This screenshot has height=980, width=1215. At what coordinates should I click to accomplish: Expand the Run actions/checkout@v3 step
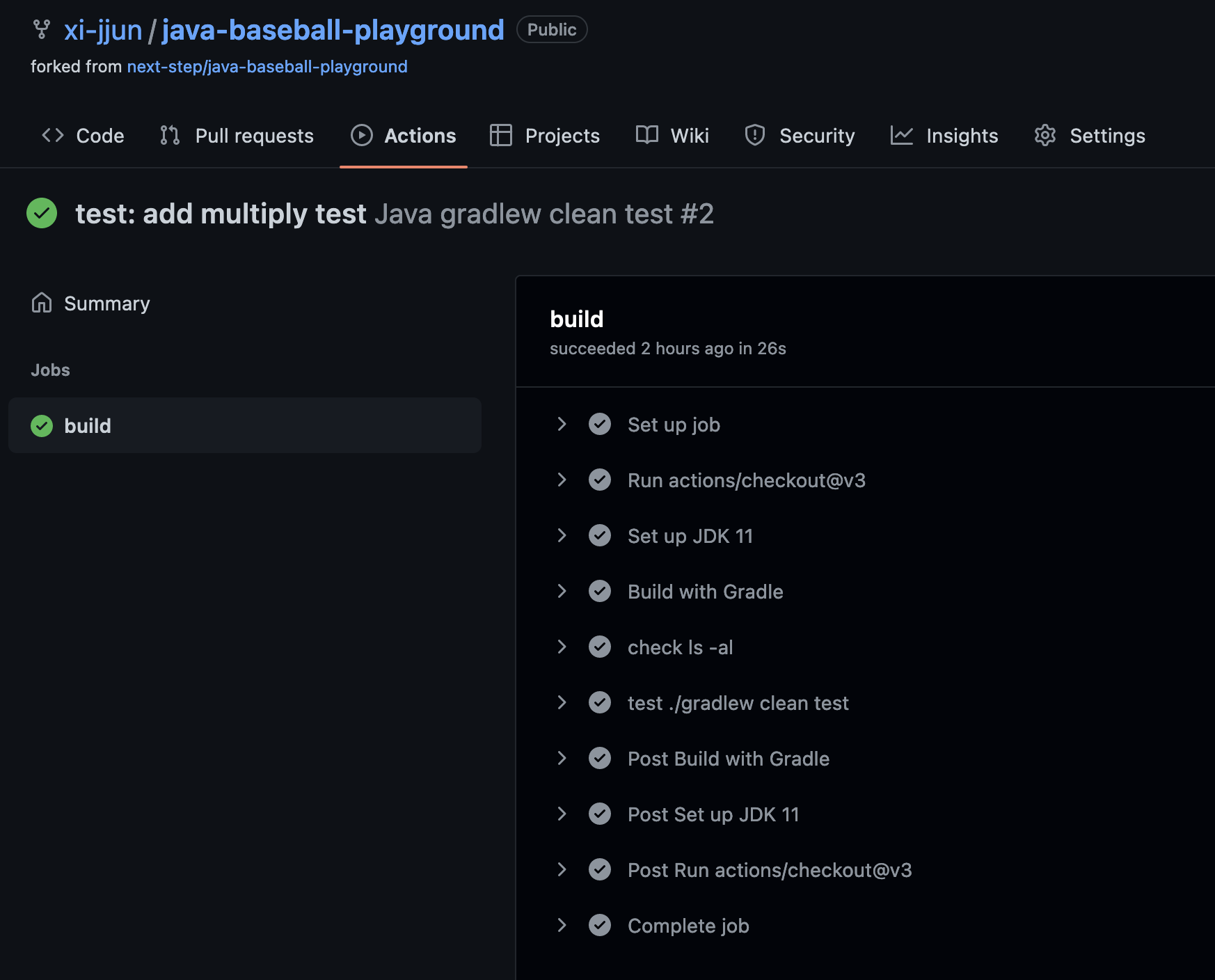click(562, 480)
